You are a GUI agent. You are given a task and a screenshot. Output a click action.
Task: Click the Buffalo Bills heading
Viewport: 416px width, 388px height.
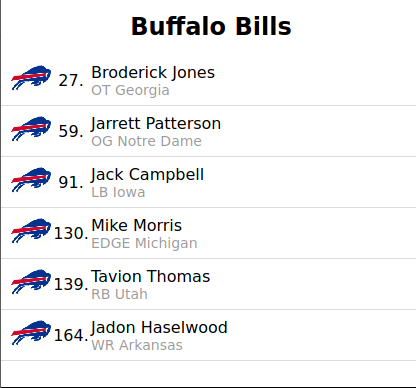[x=211, y=26]
